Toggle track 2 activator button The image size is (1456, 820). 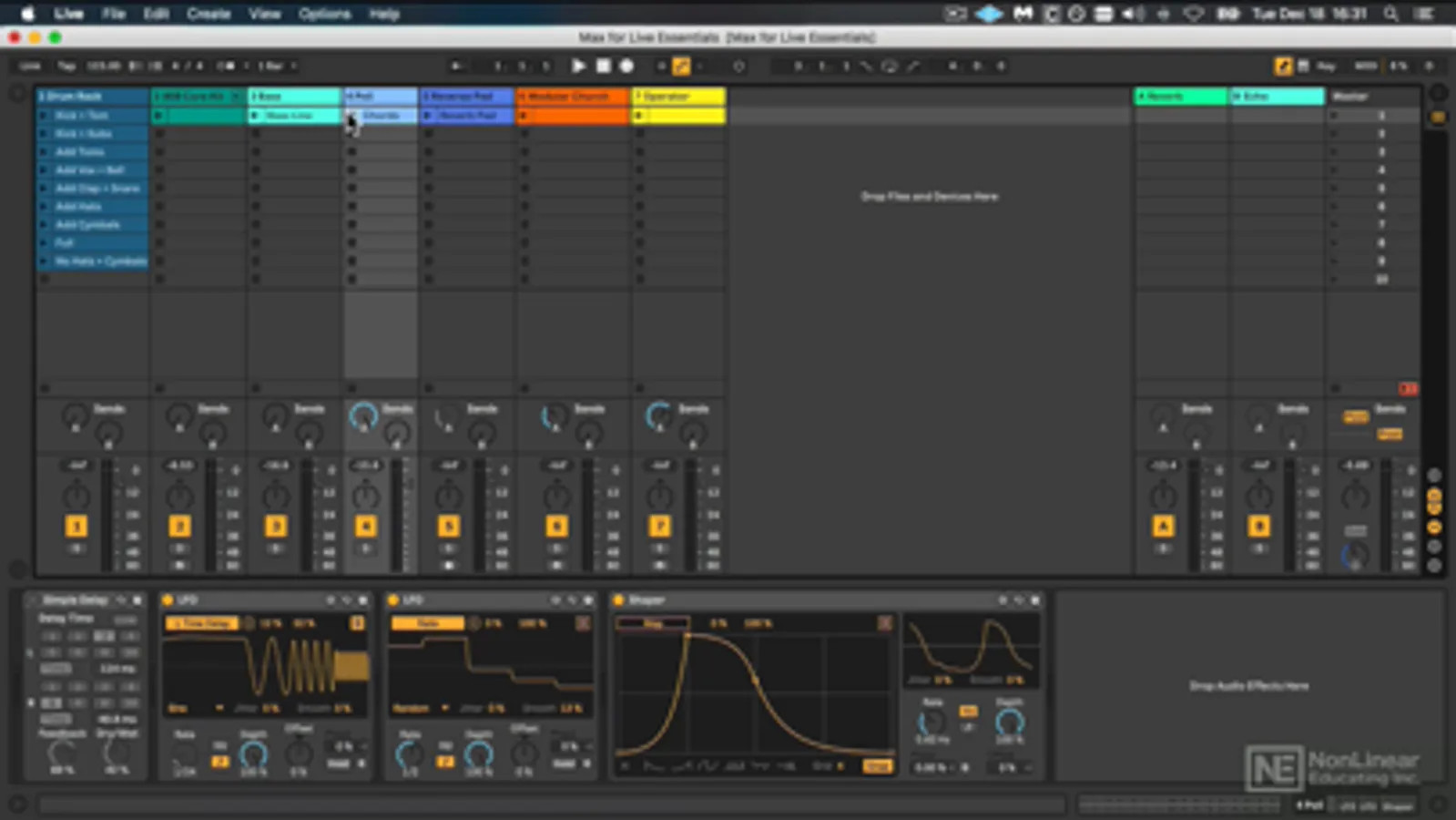coord(179,526)
